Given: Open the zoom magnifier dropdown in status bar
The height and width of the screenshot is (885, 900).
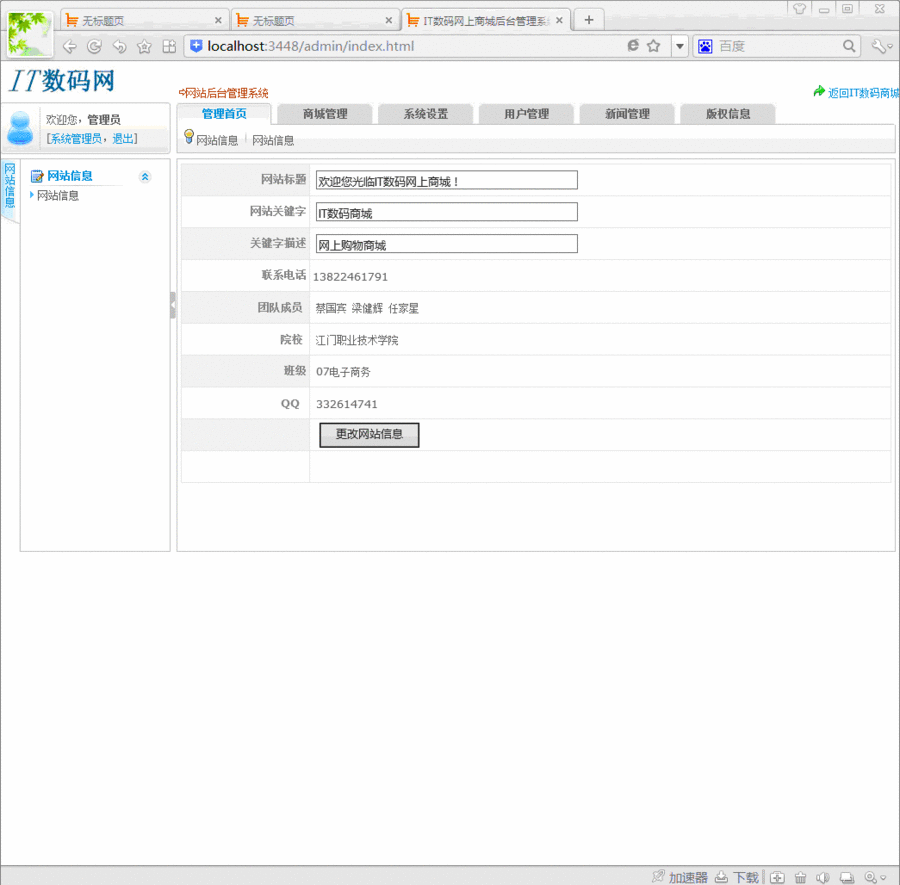Looking at the screenshot, I should pyautogui.click(x=875, y=877).
